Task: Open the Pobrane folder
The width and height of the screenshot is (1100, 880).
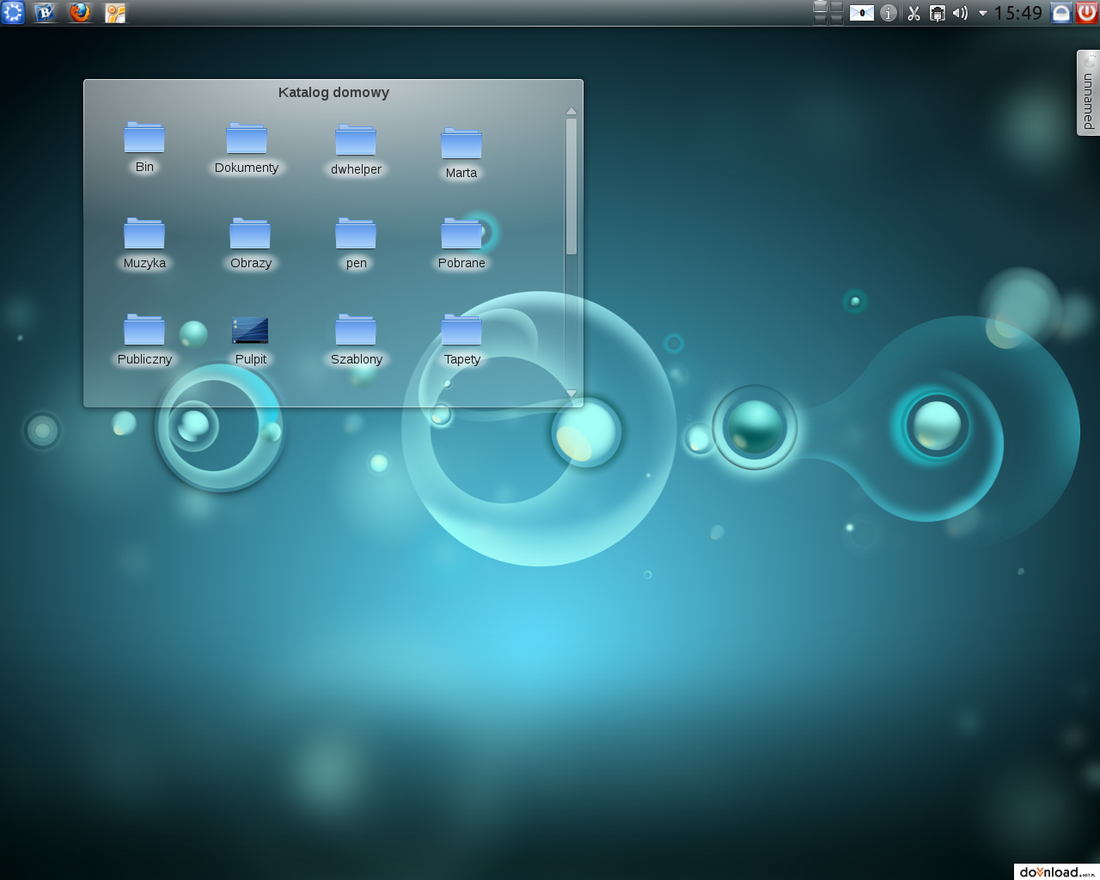Action: point(462,244)
